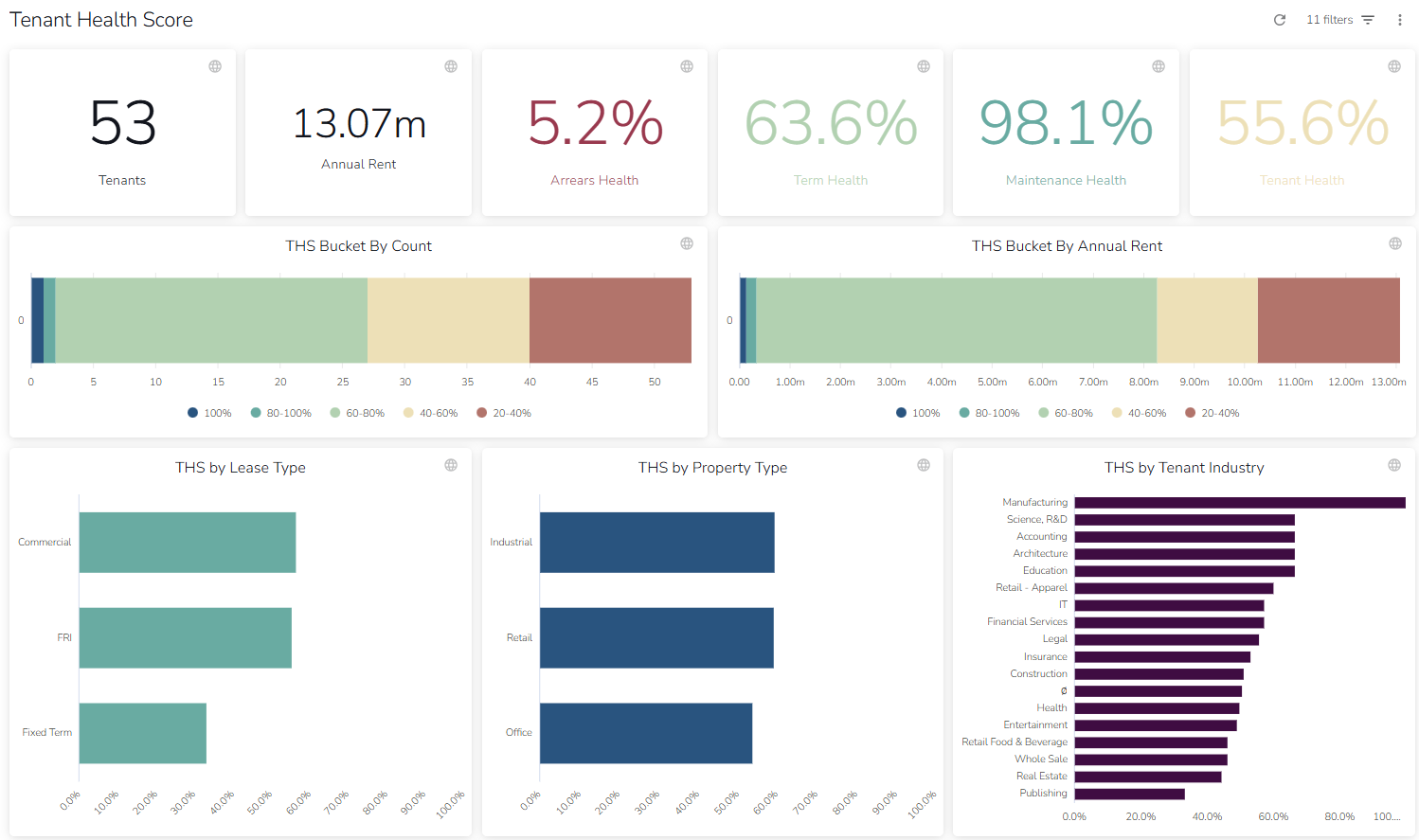Click the 5.2% Arrears Health value
Screen dimensions: 1419x840
point(595,123)
